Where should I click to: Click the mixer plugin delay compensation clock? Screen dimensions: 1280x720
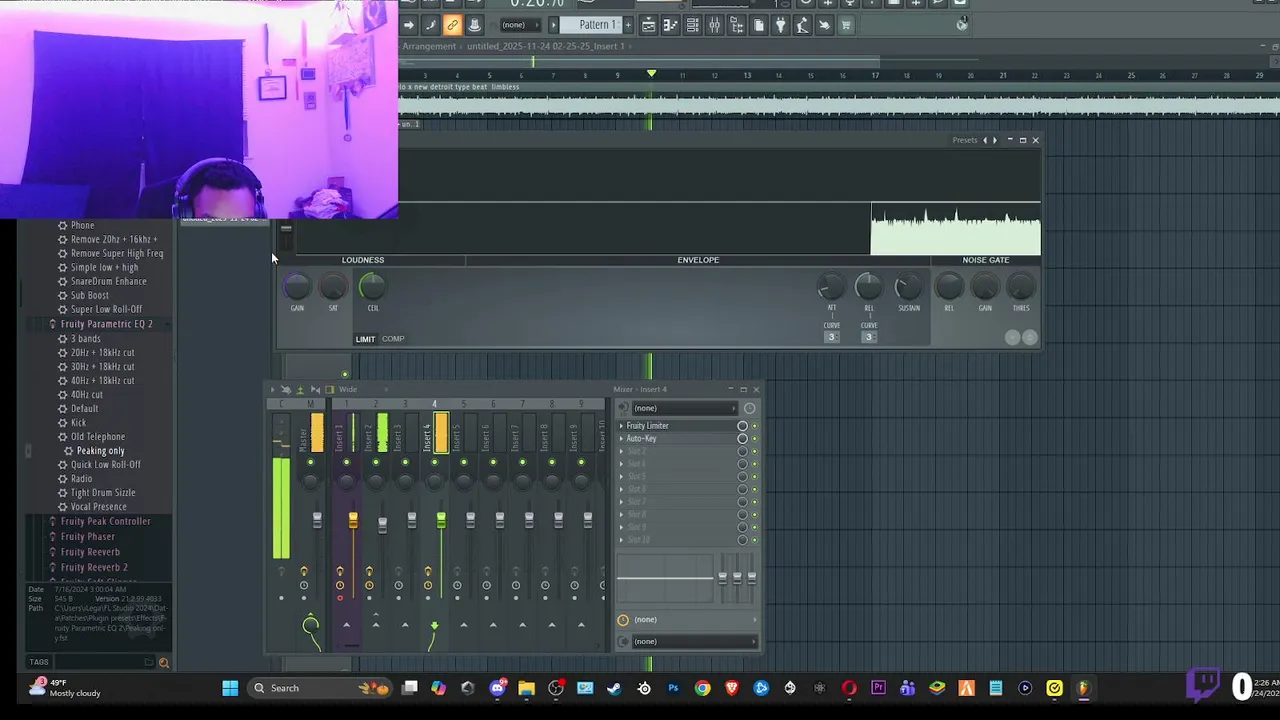749,408
